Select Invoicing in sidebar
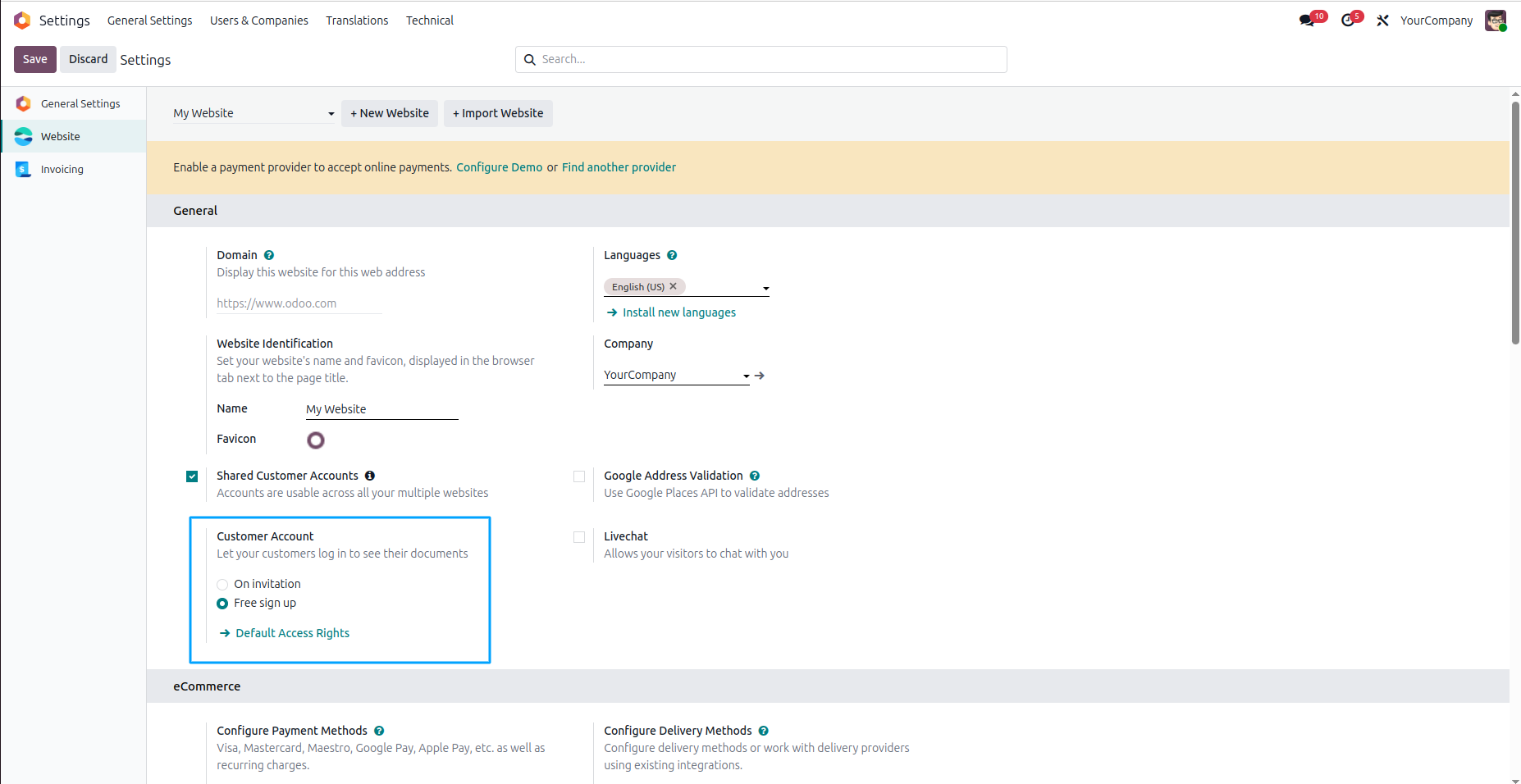 coord(74,169)
